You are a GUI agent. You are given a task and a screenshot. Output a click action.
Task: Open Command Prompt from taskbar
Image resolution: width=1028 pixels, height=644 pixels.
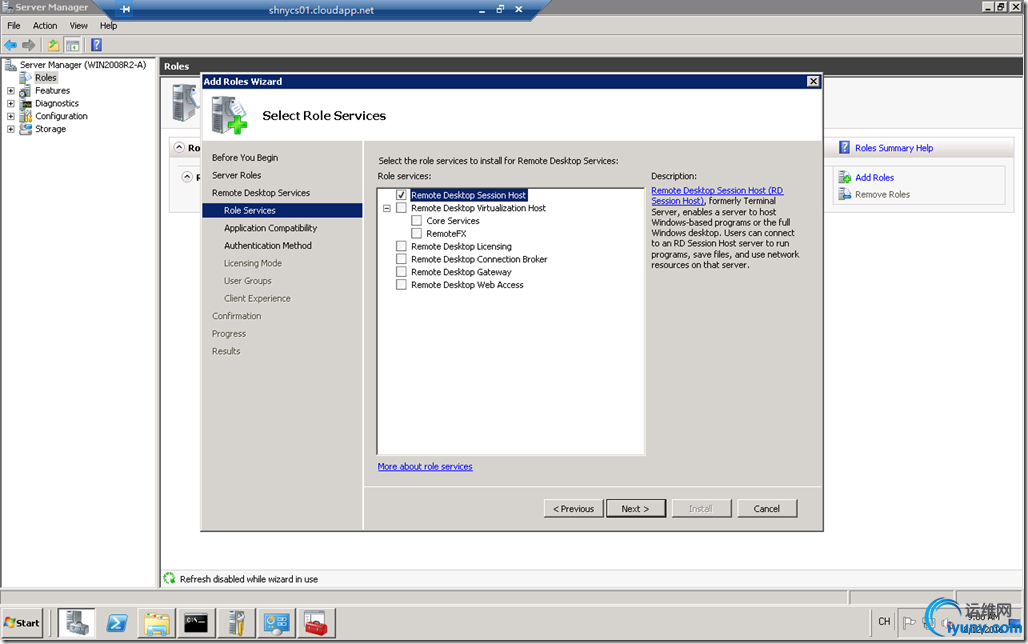click(x=196, y=622)
